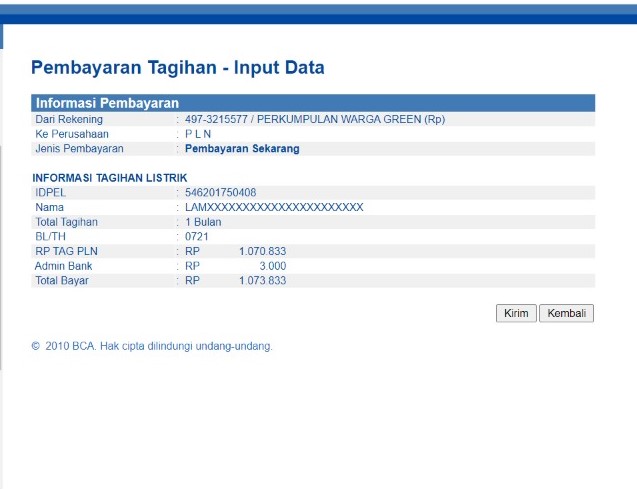Click the INFORMASI TAGIHAN LISTRIK heading
The image size is (637, 489).
pyautogui.click(x=110, y=178)
